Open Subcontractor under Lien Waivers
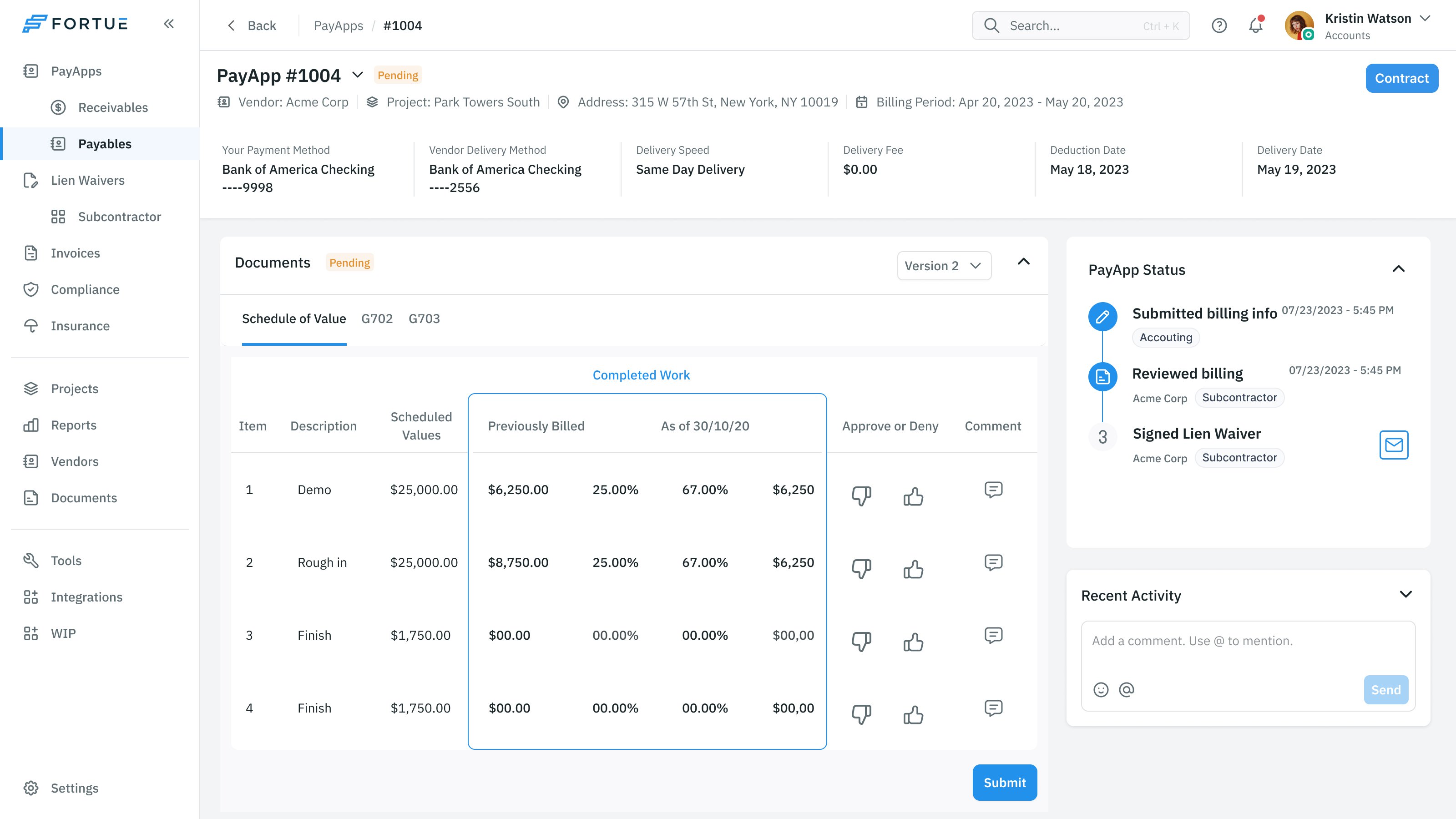1456x819 pixels. coord(119,217)
